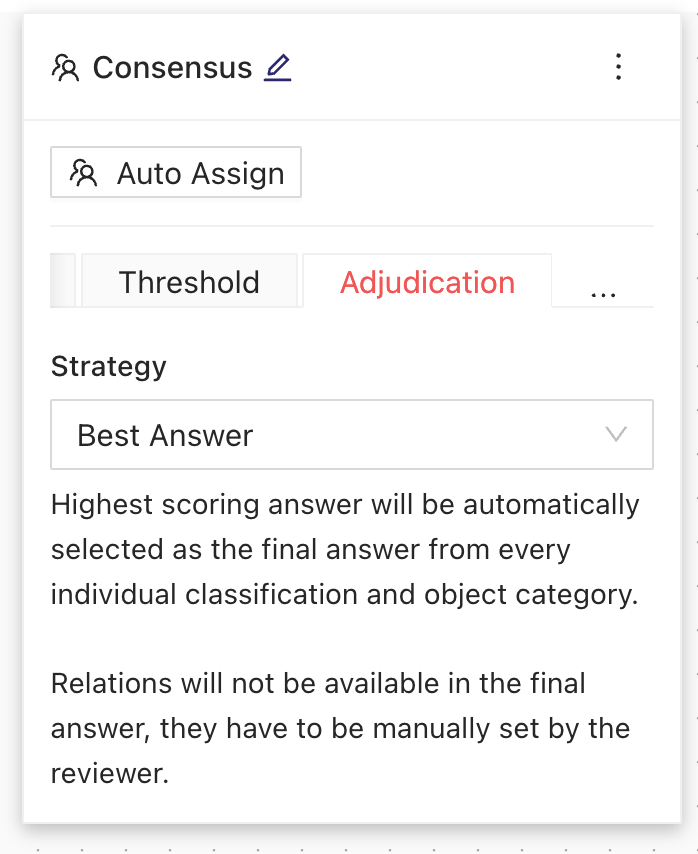
Task: Click the Highest scoring answer description
Action: pos(345,549)
